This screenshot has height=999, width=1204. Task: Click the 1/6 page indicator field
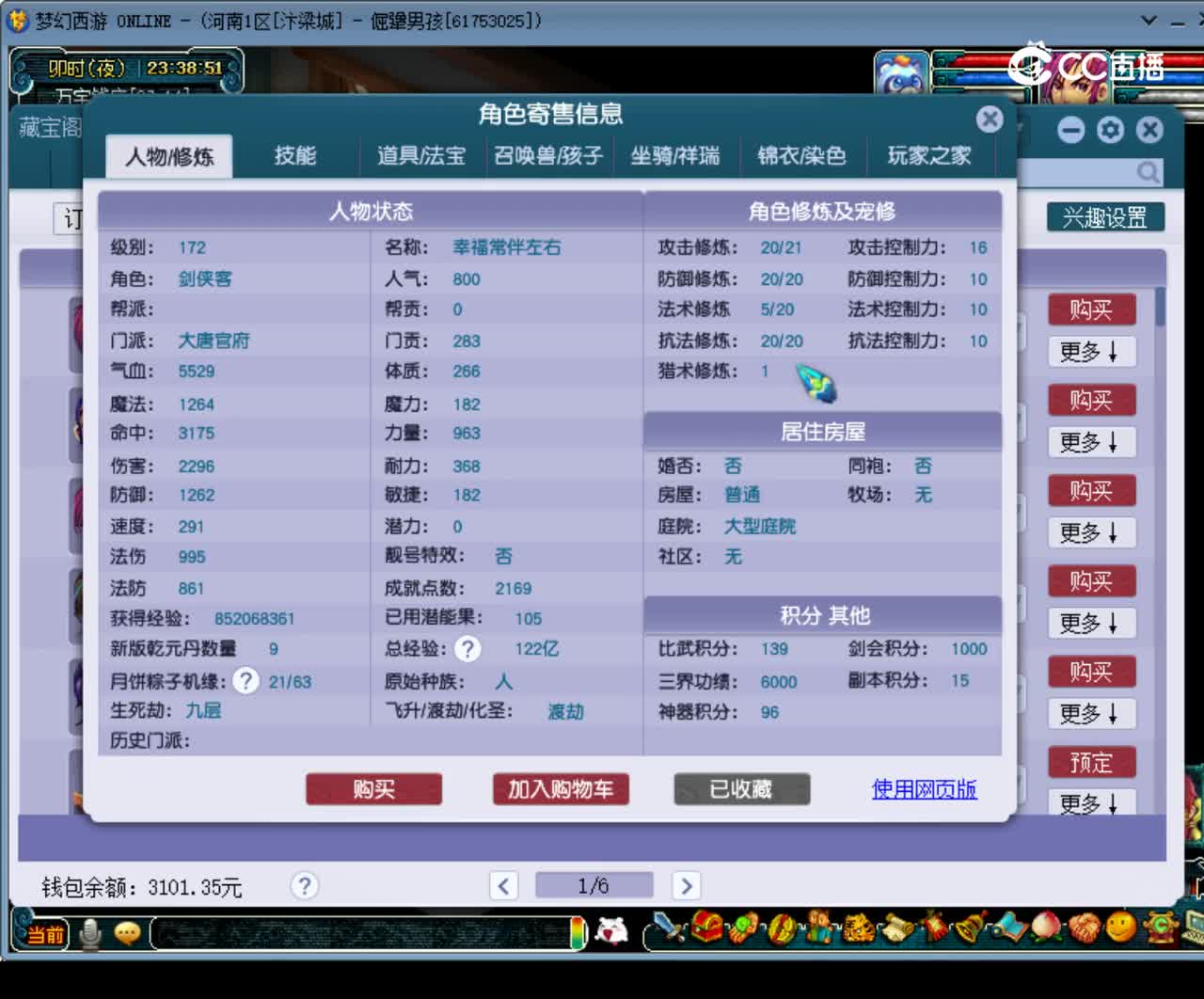pyautogui.click(x=594, y=886)
